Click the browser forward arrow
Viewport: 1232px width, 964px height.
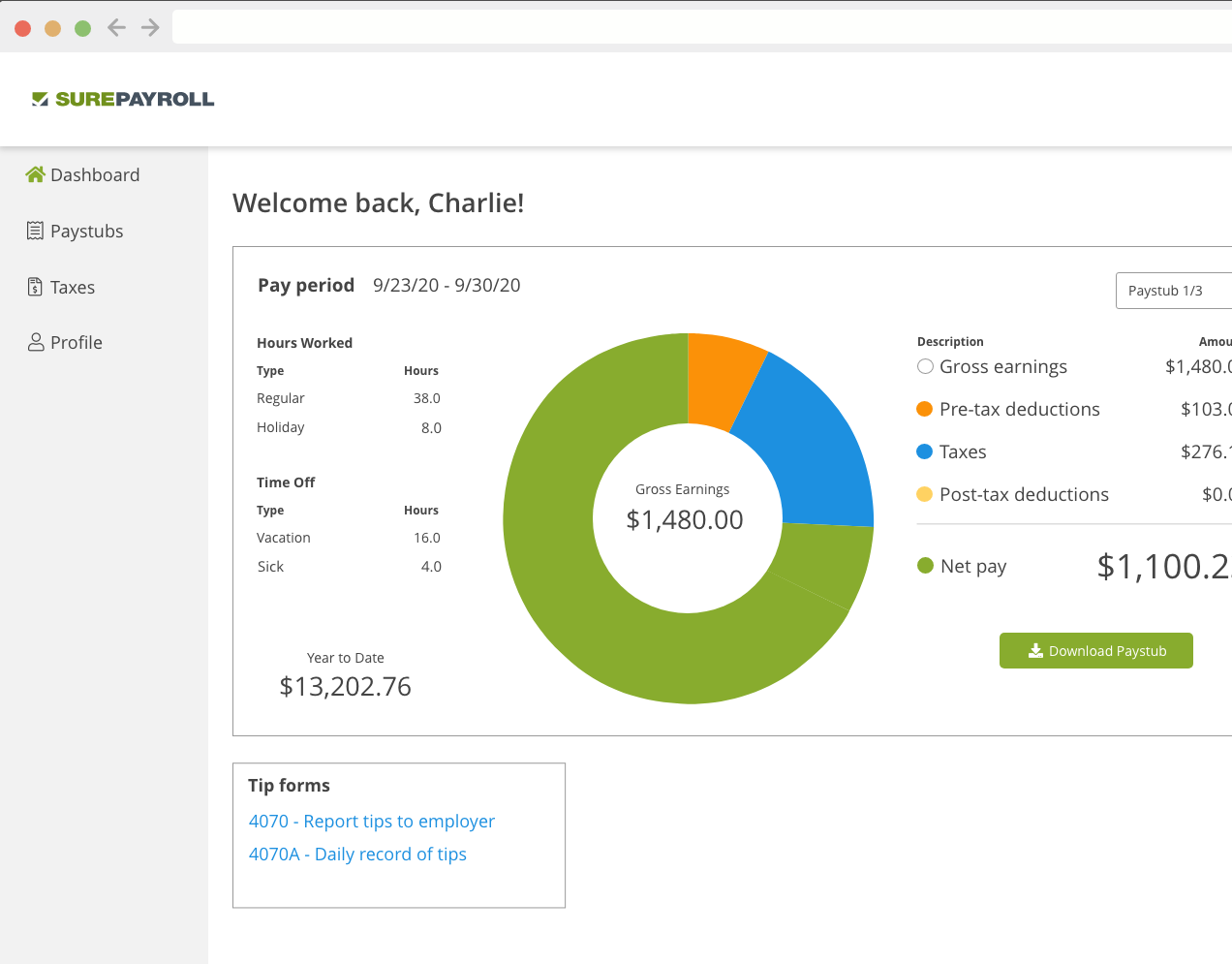pyautogui.click(x=150, y=28)
